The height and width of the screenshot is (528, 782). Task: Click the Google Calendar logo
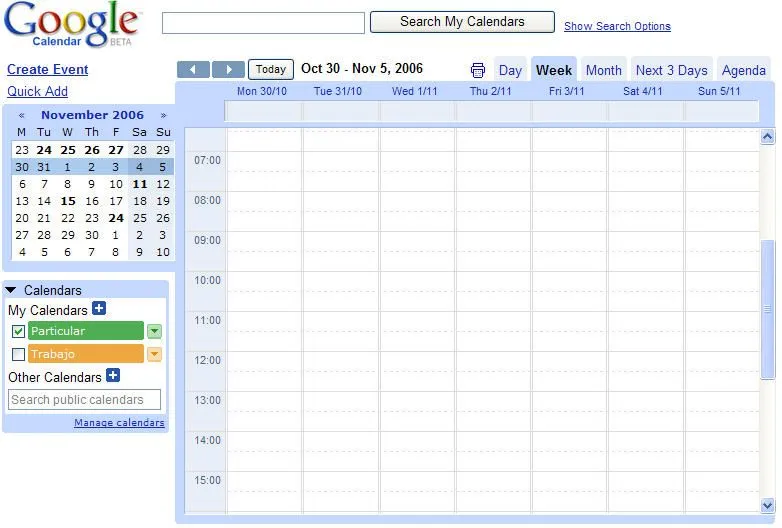click(x=71, y=25)
